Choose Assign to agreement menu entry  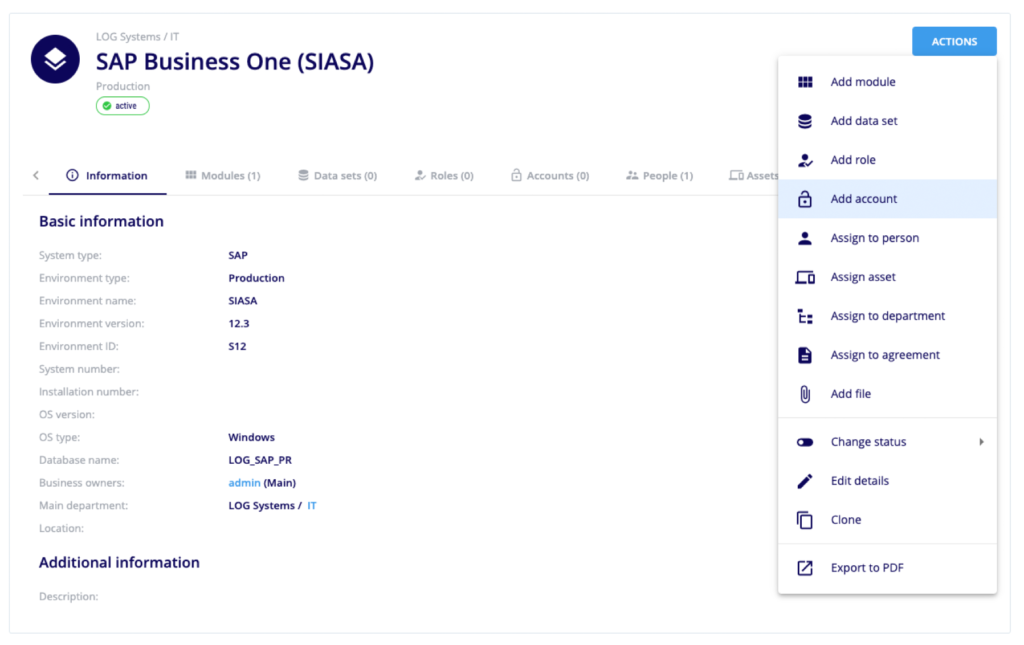point(888,355)
